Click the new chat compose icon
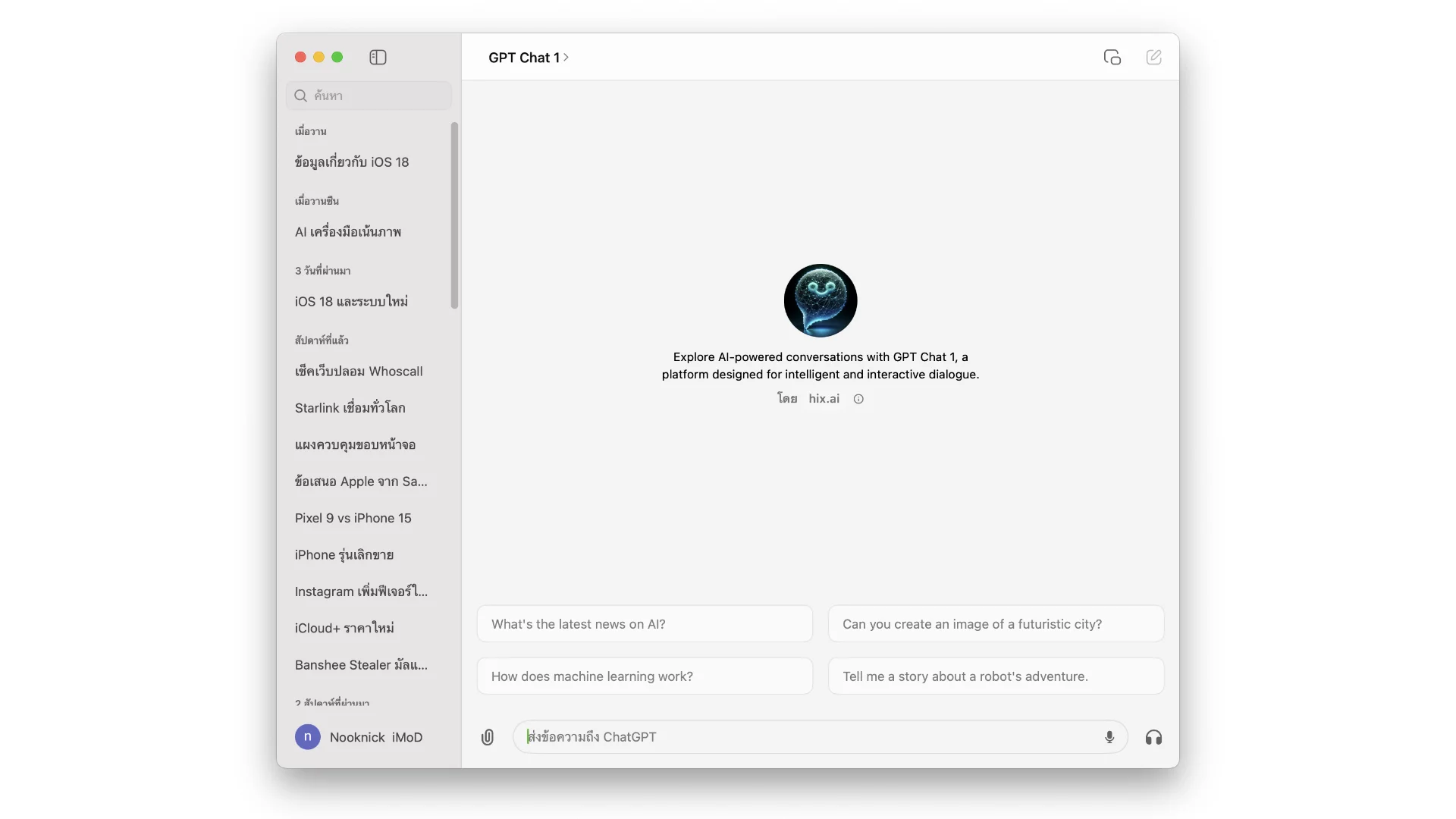The width and height of the screenshot is (1456, 819). pos(1153,58)
